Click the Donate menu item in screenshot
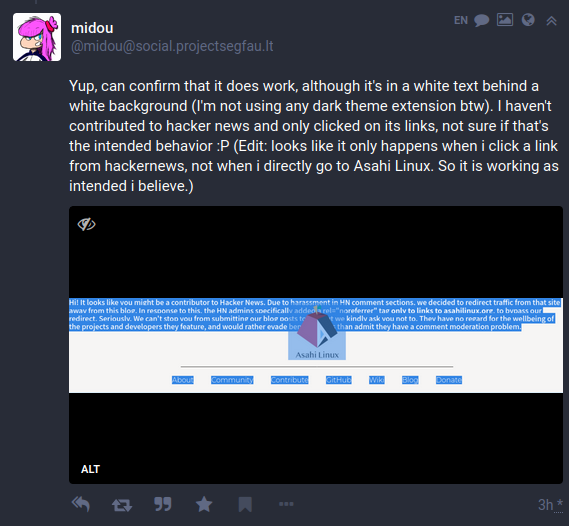This screenshot has width=569, height=526. [449, 380]
